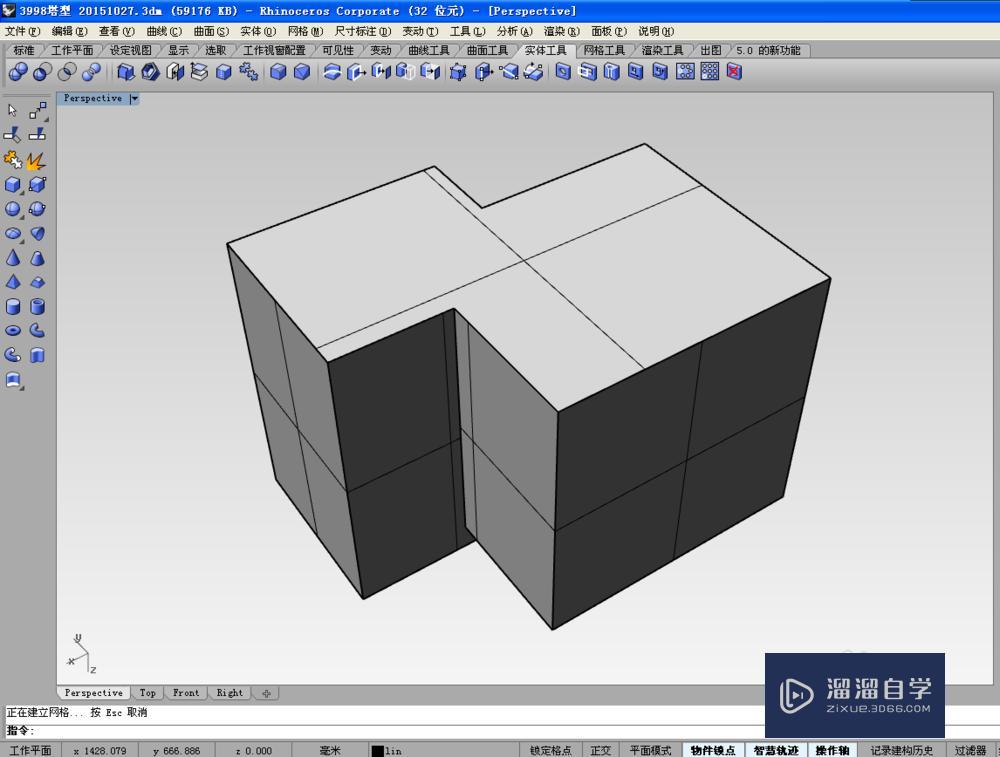Image resolution: width=1000 pixels, height=757 pixels.
Task: Click the black layer color swatch in status bar
Action: click(x=378, y=751)
